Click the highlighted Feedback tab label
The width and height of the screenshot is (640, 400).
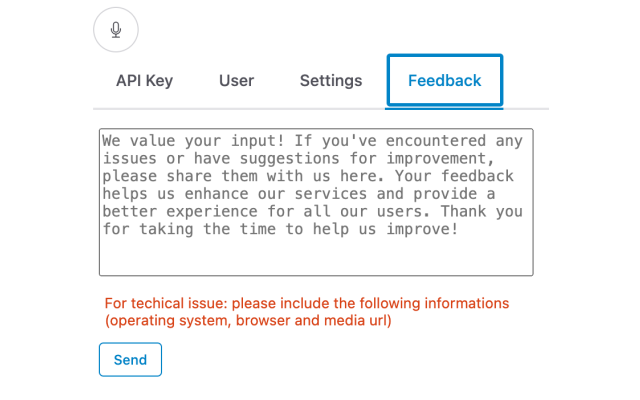(444, 81)
